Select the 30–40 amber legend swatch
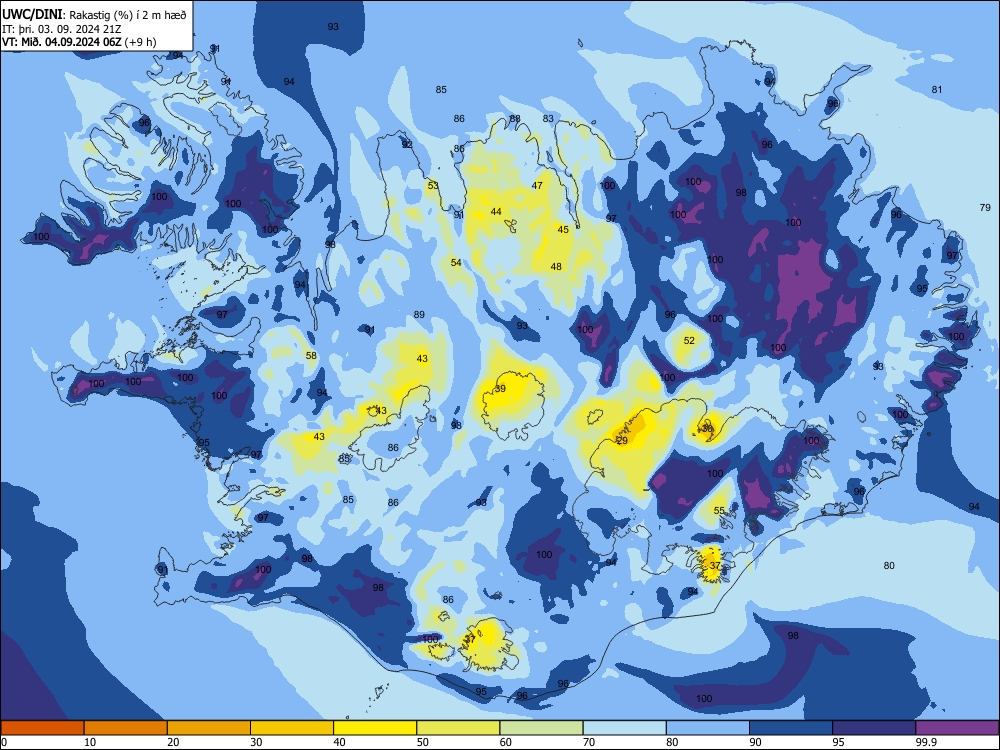1000x750 pixels. 292,728
